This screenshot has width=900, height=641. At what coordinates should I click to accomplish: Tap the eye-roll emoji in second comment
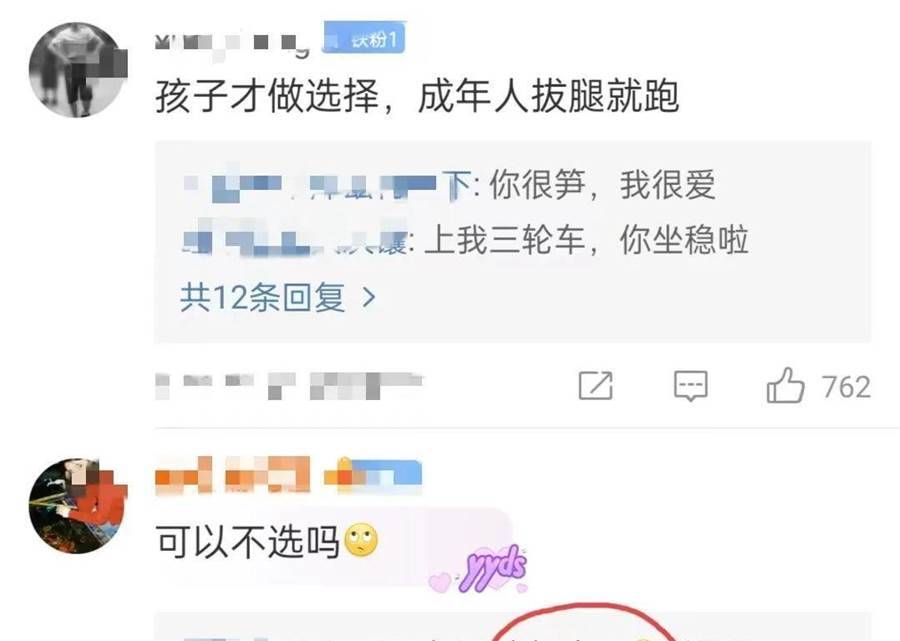(x=361, y=541)
